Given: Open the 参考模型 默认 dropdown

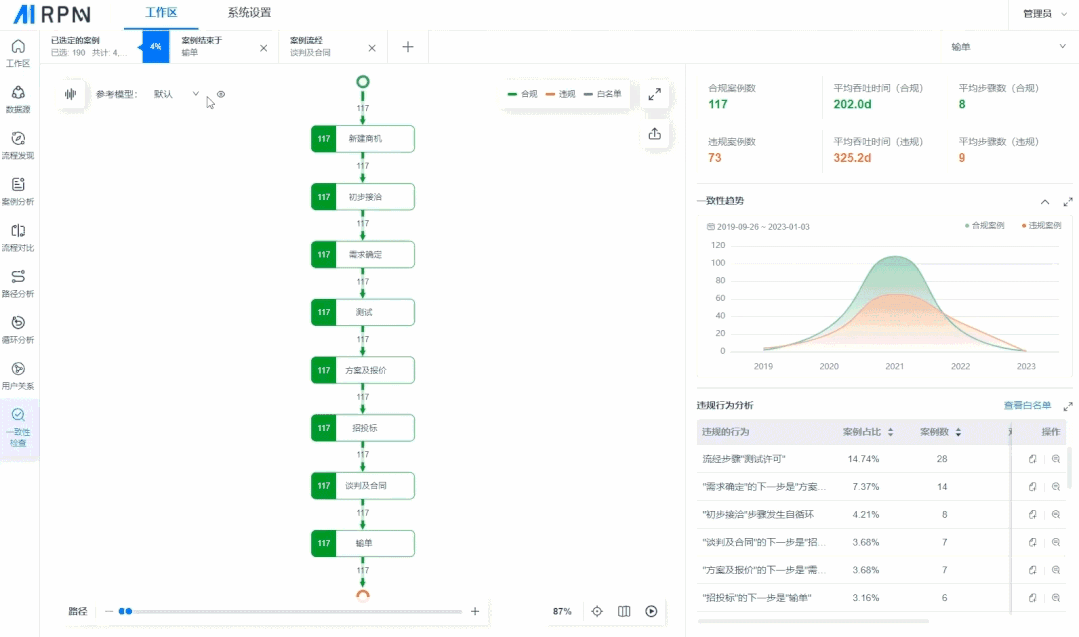Looking at the screenshot, I should [x=176, y=94].
